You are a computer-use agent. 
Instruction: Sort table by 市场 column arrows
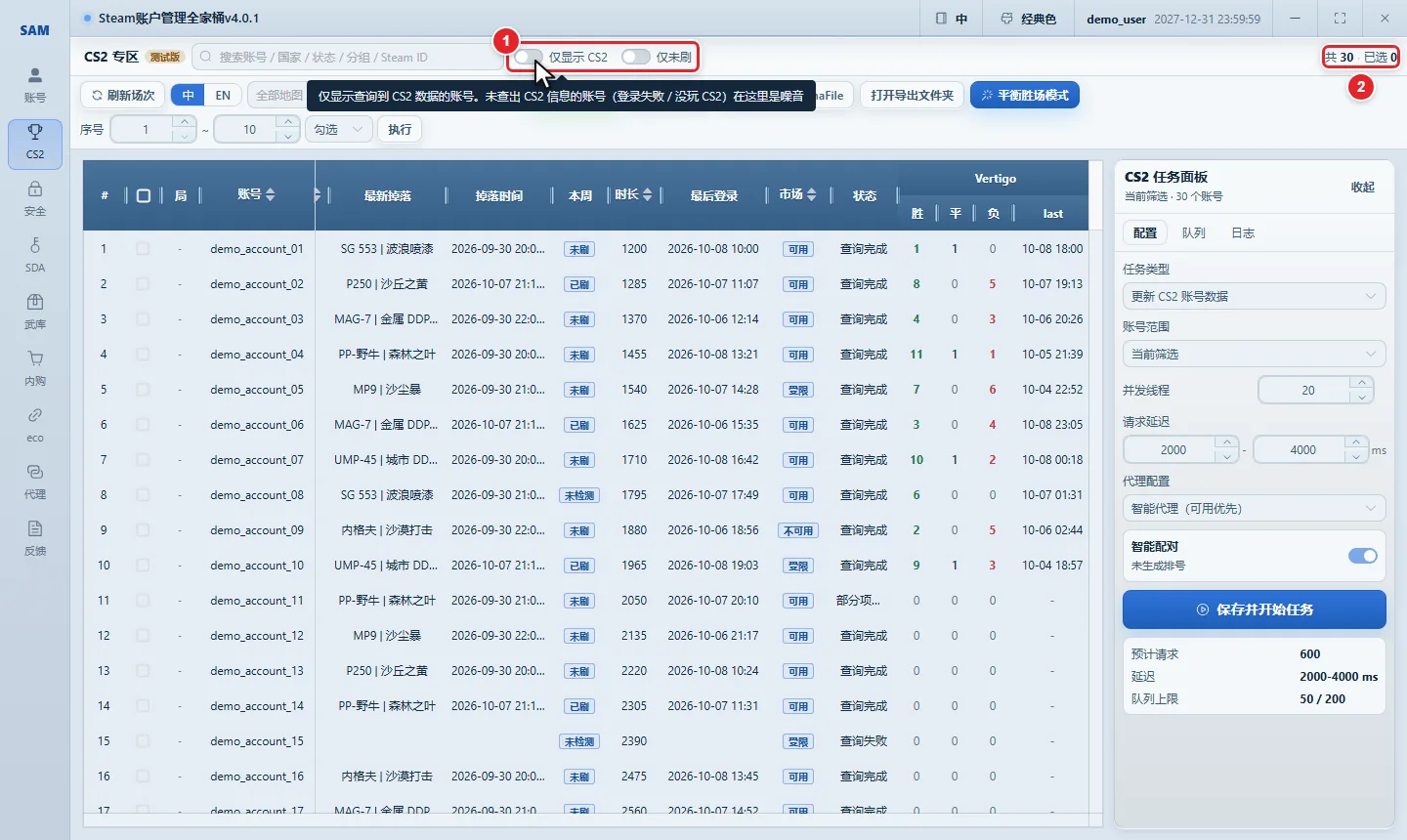[x=811, y=195]
